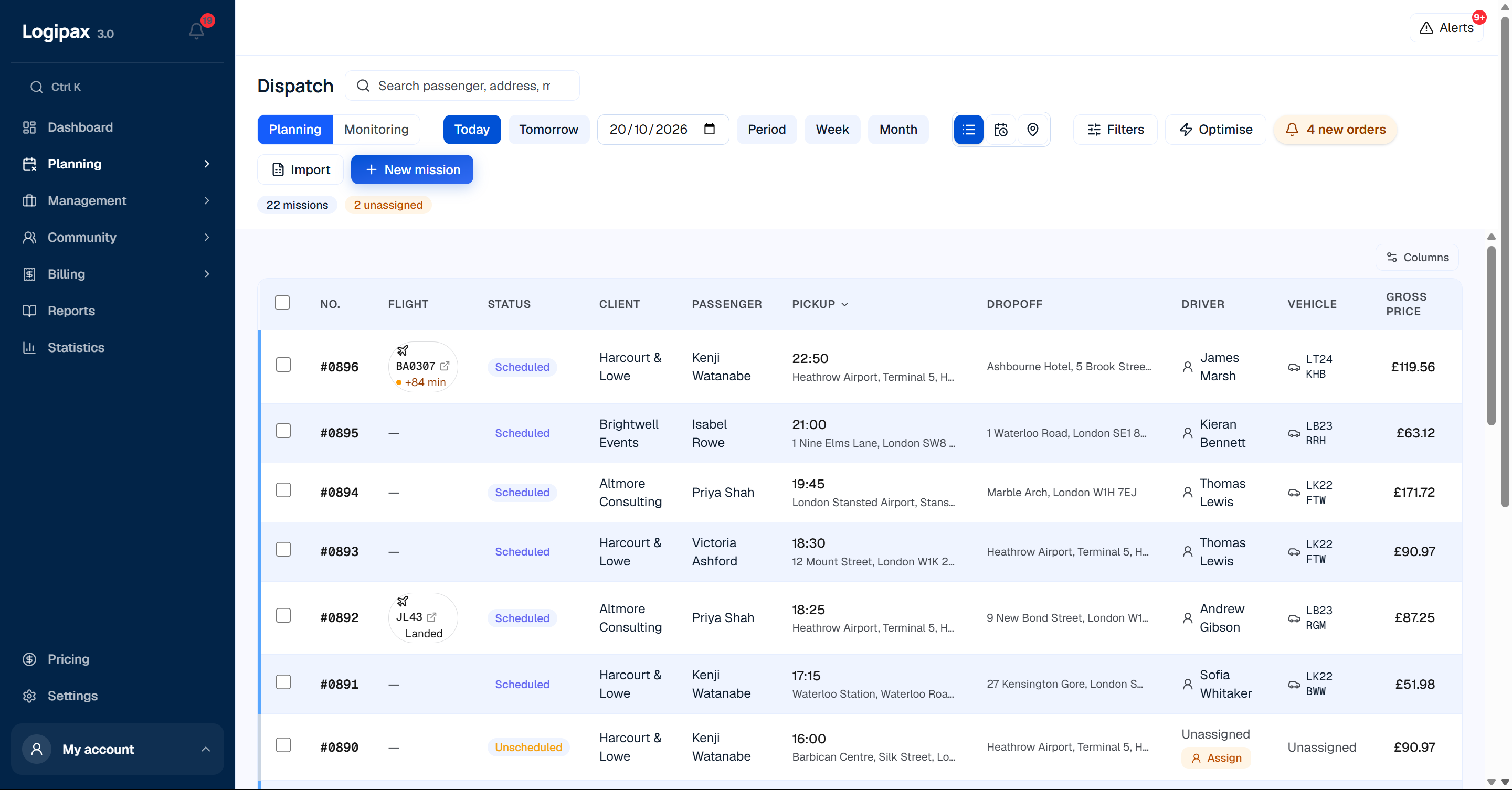The width and height of the screenshot is (1512, 790).
Task: Switch to calendar schedule view icon
Action: click(1001, 130)
